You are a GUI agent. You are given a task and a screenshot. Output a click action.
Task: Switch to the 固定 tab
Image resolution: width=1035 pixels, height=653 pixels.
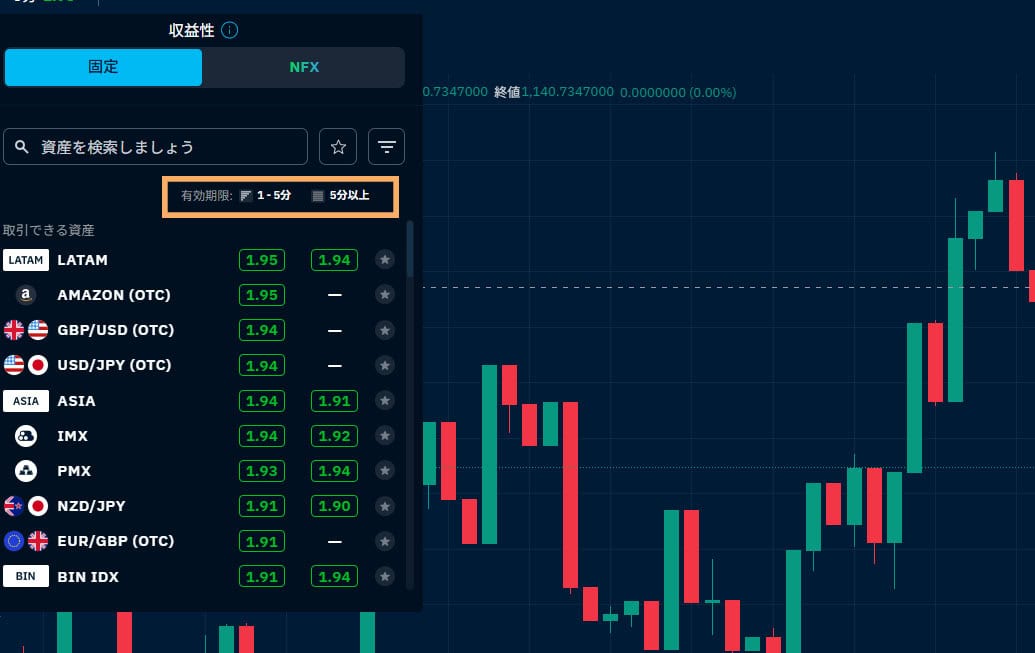pos(103,67)
